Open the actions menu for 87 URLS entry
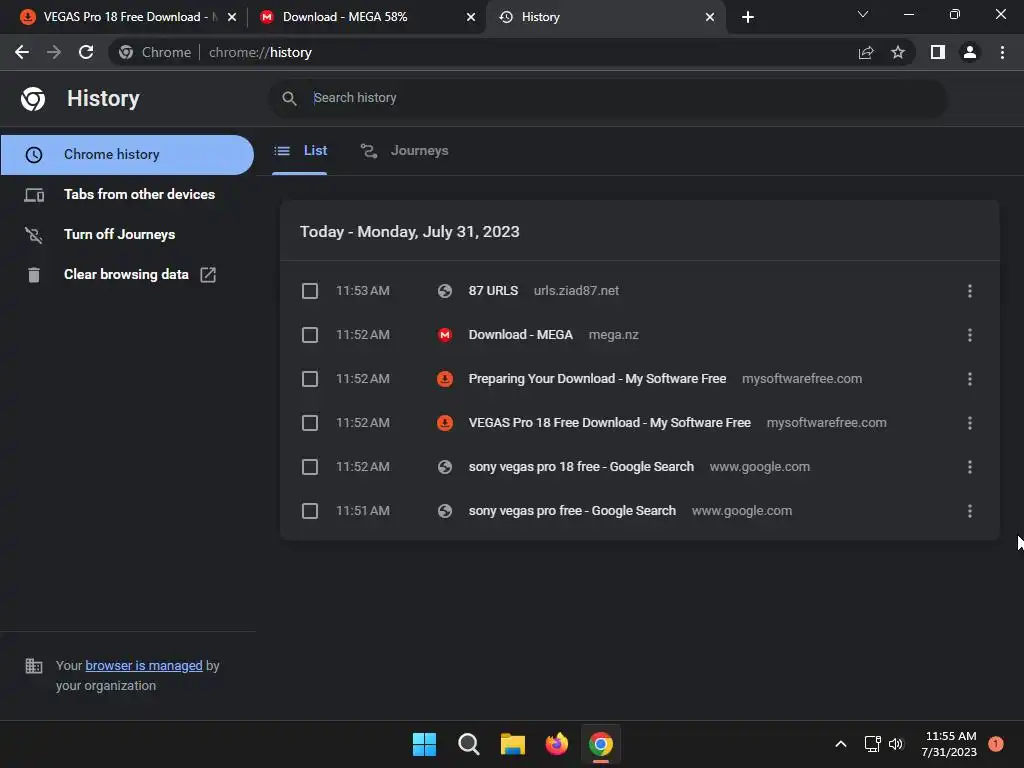 [x=970, y=291]
